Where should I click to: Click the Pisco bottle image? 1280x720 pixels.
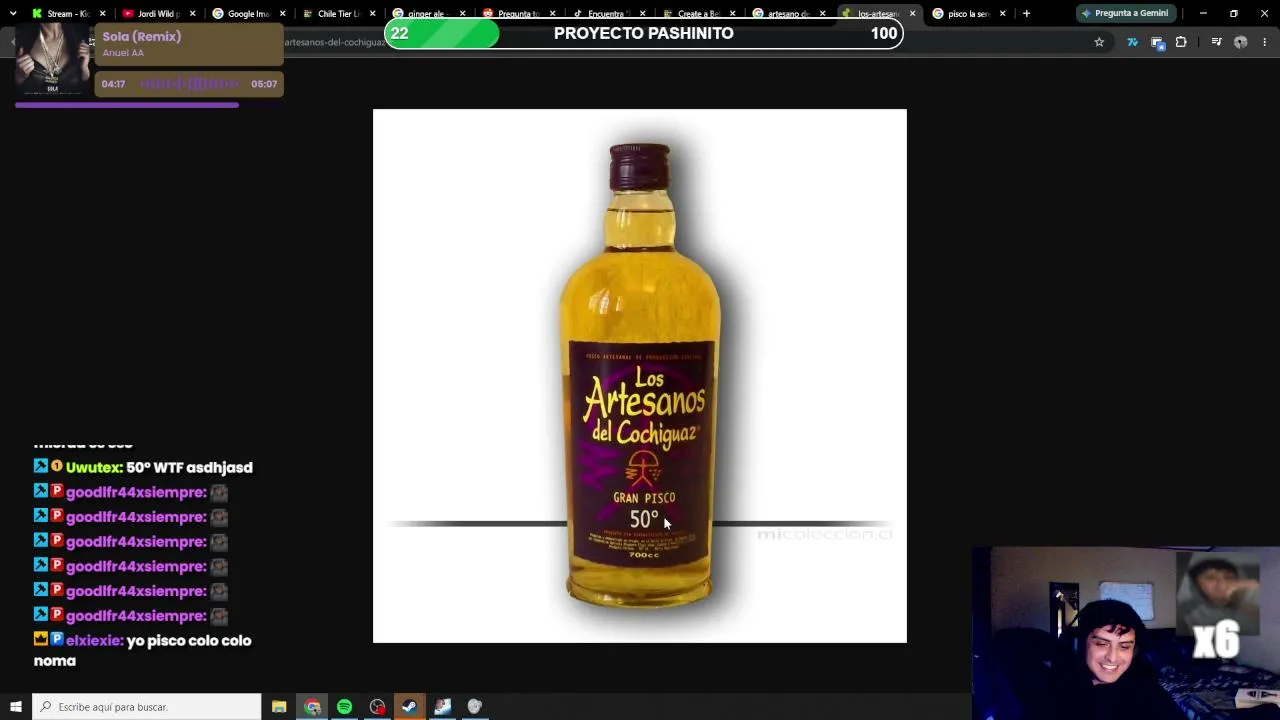[640, 376]
